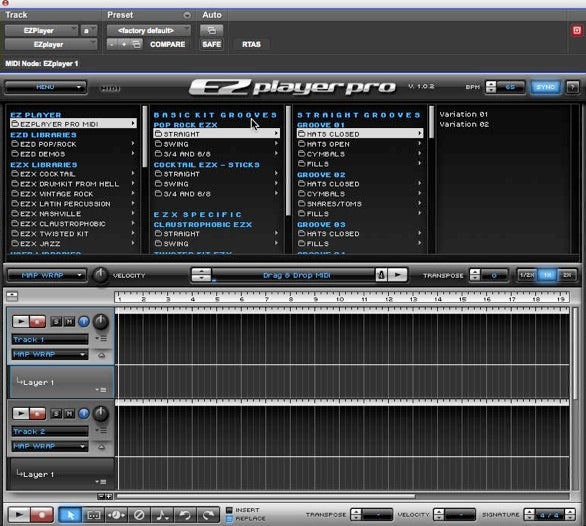Click the red target button top right
The width and height of the screenshot is (586, 526).
(x=577, y=30)
